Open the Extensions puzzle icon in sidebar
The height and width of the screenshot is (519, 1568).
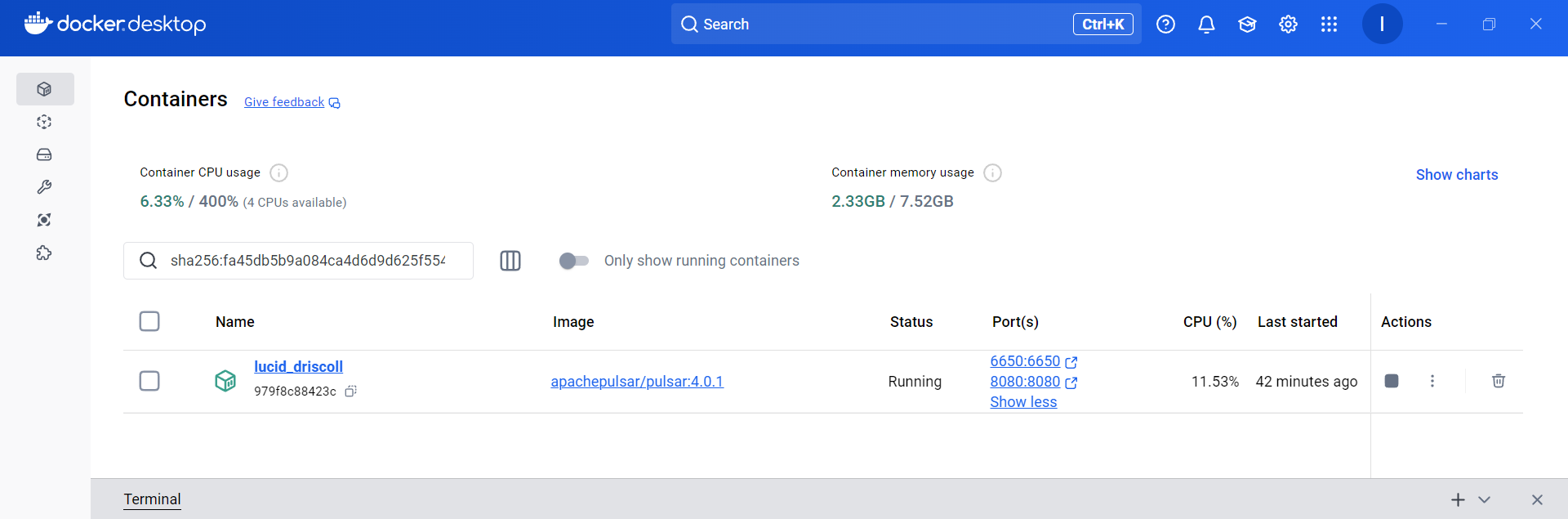click(x=45, y=253)
